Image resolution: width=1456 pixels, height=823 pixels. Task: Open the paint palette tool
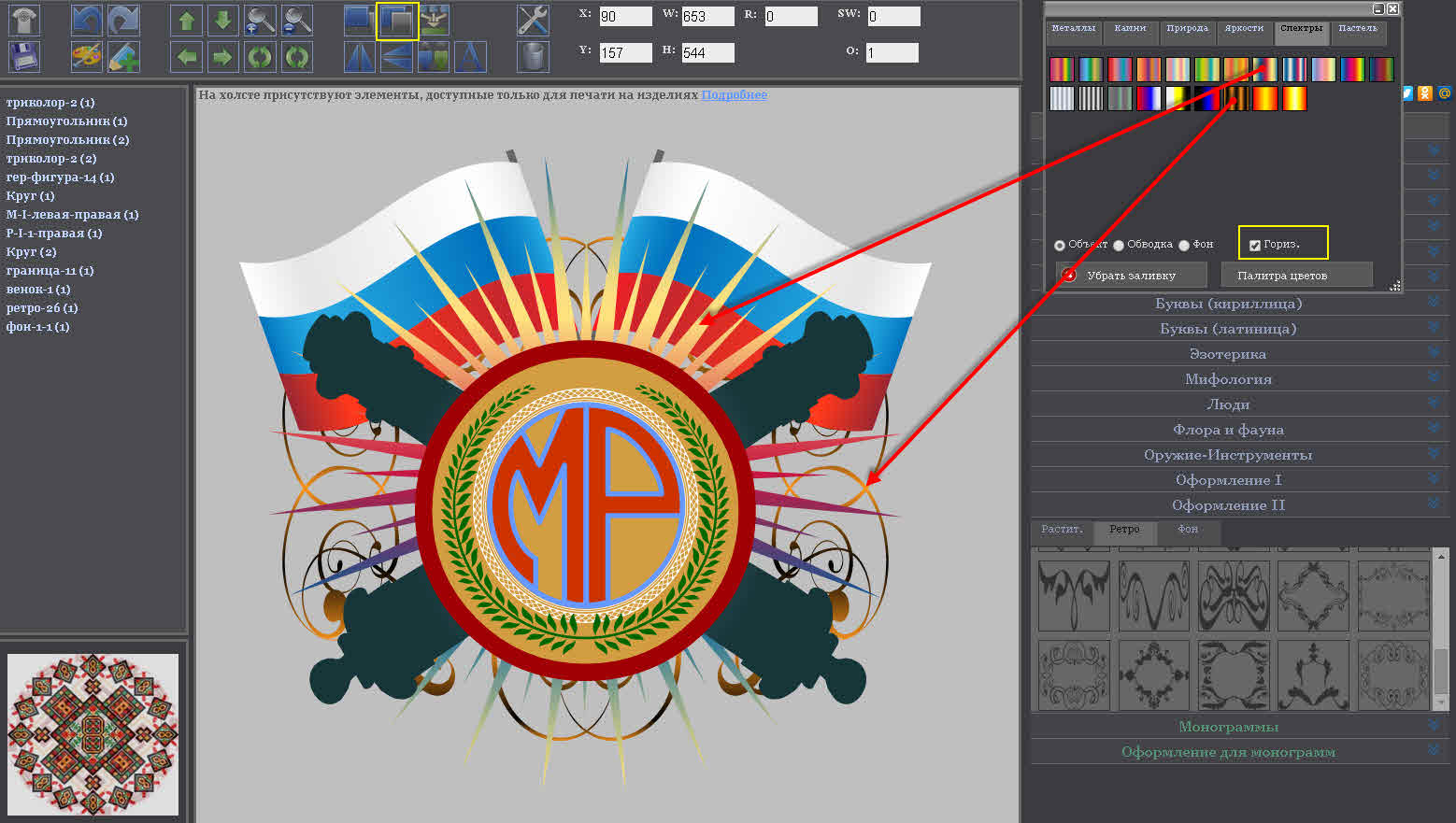(87, 57)
